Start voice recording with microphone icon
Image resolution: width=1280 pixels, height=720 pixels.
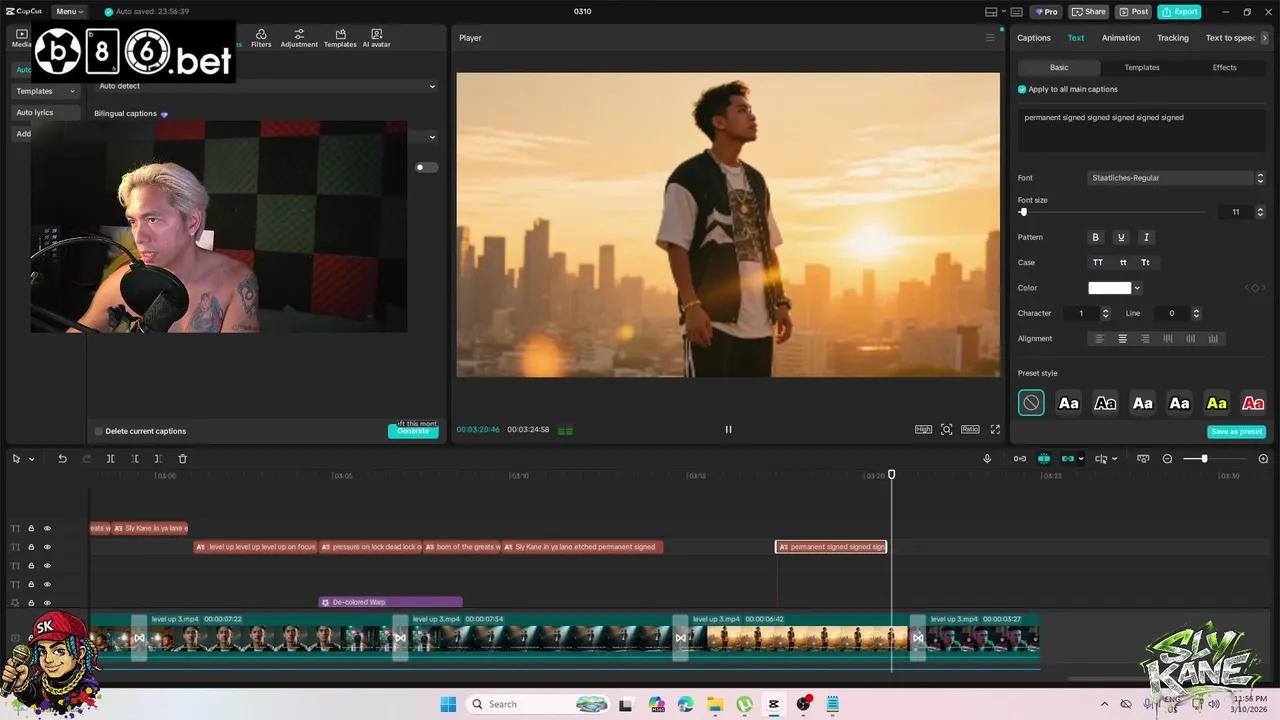tap(987, 459)
